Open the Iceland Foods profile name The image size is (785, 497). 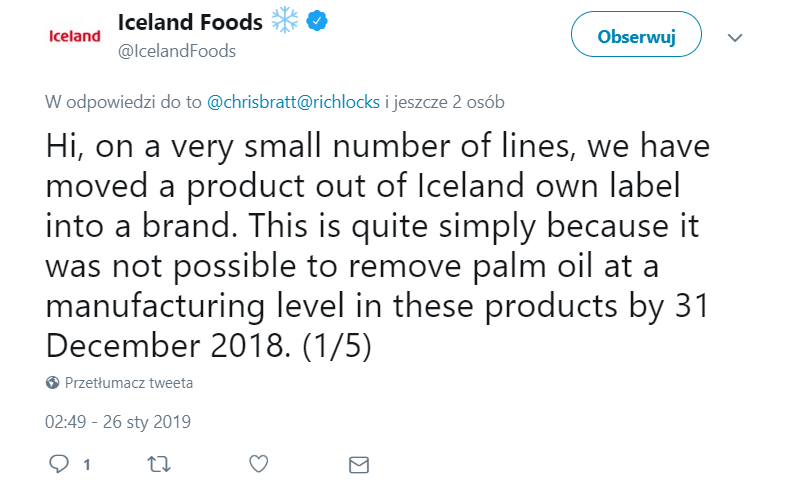point(191,21)
